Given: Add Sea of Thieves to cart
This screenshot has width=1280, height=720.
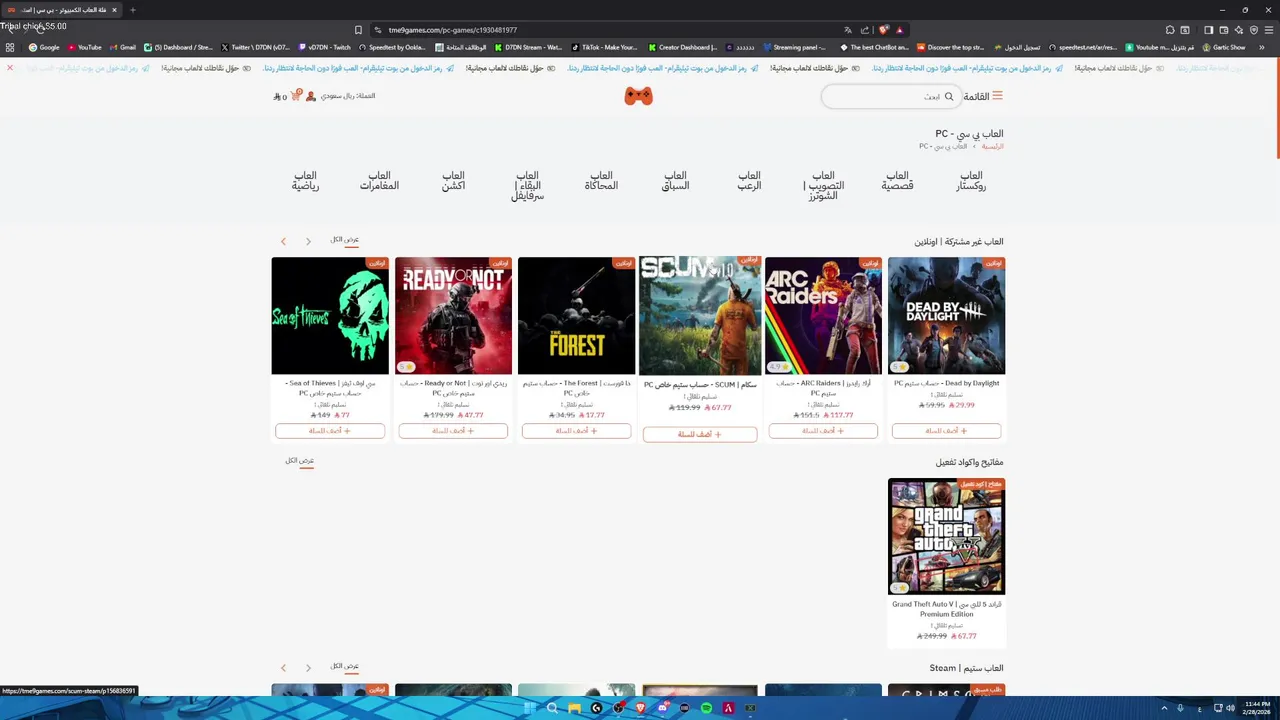Looking at the screenshot, I should tap(330, 431).
